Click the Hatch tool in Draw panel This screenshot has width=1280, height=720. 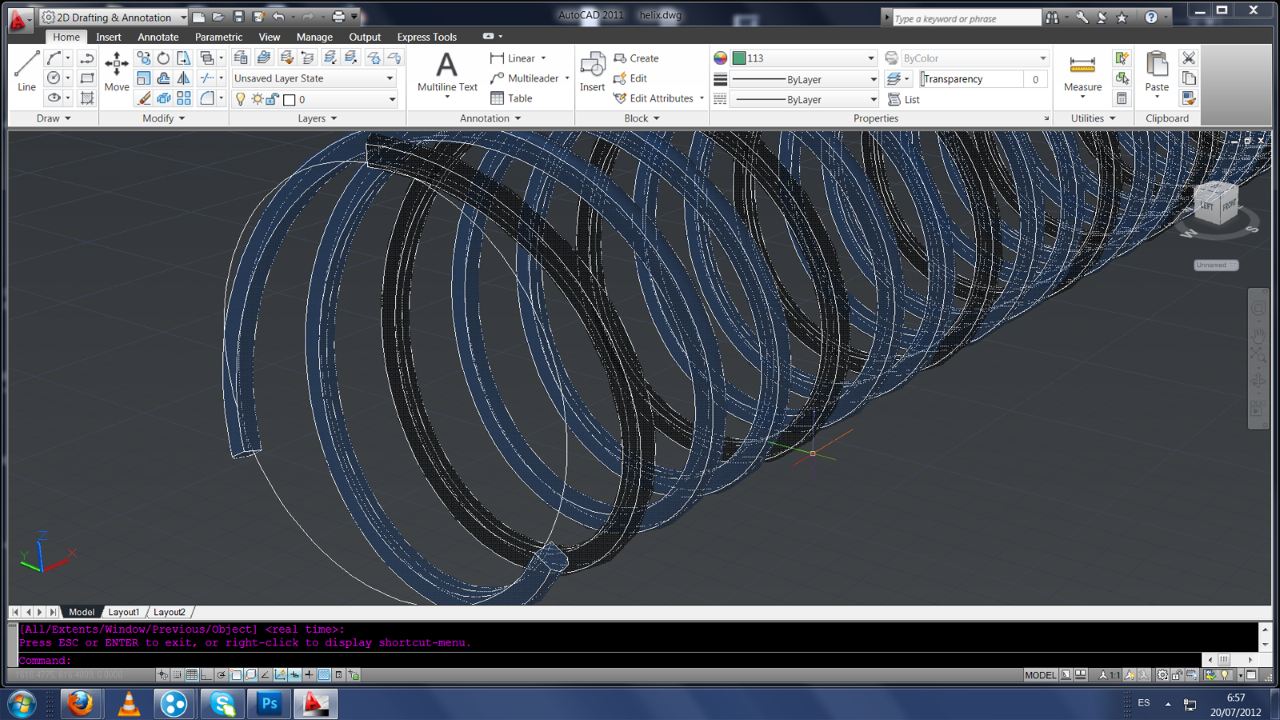pyautogui.click(x=87, y=98)
